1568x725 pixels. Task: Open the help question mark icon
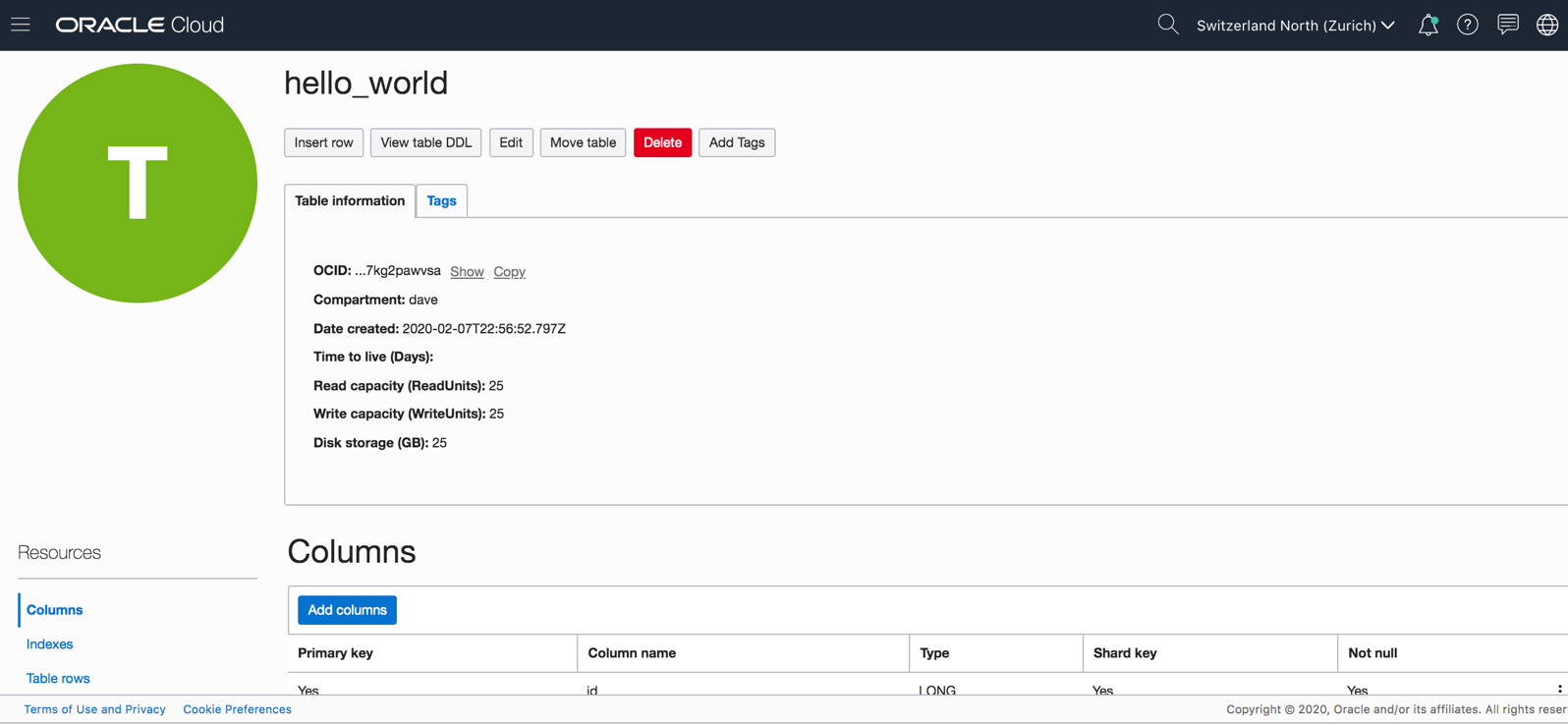1468,25
